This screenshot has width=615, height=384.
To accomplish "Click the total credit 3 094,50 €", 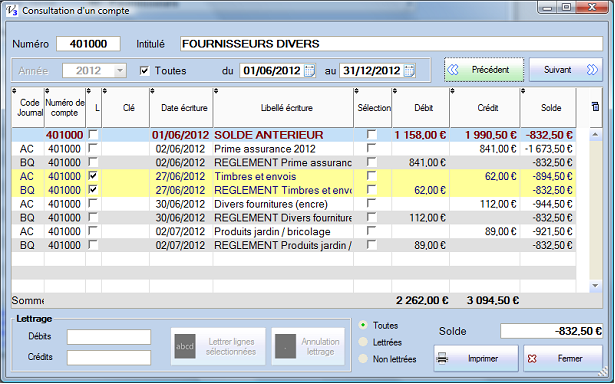I will pos(493,300).
